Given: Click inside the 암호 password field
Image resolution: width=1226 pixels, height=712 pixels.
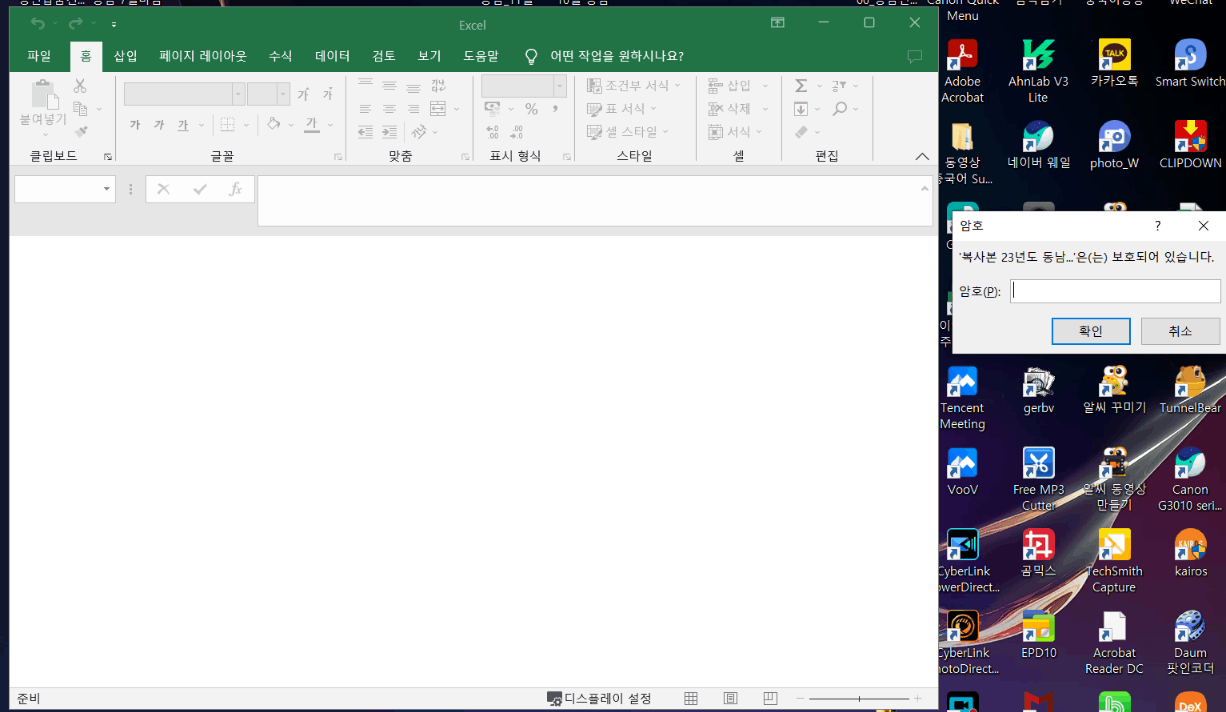Looking at the screenshot, I should (1115, 290).
